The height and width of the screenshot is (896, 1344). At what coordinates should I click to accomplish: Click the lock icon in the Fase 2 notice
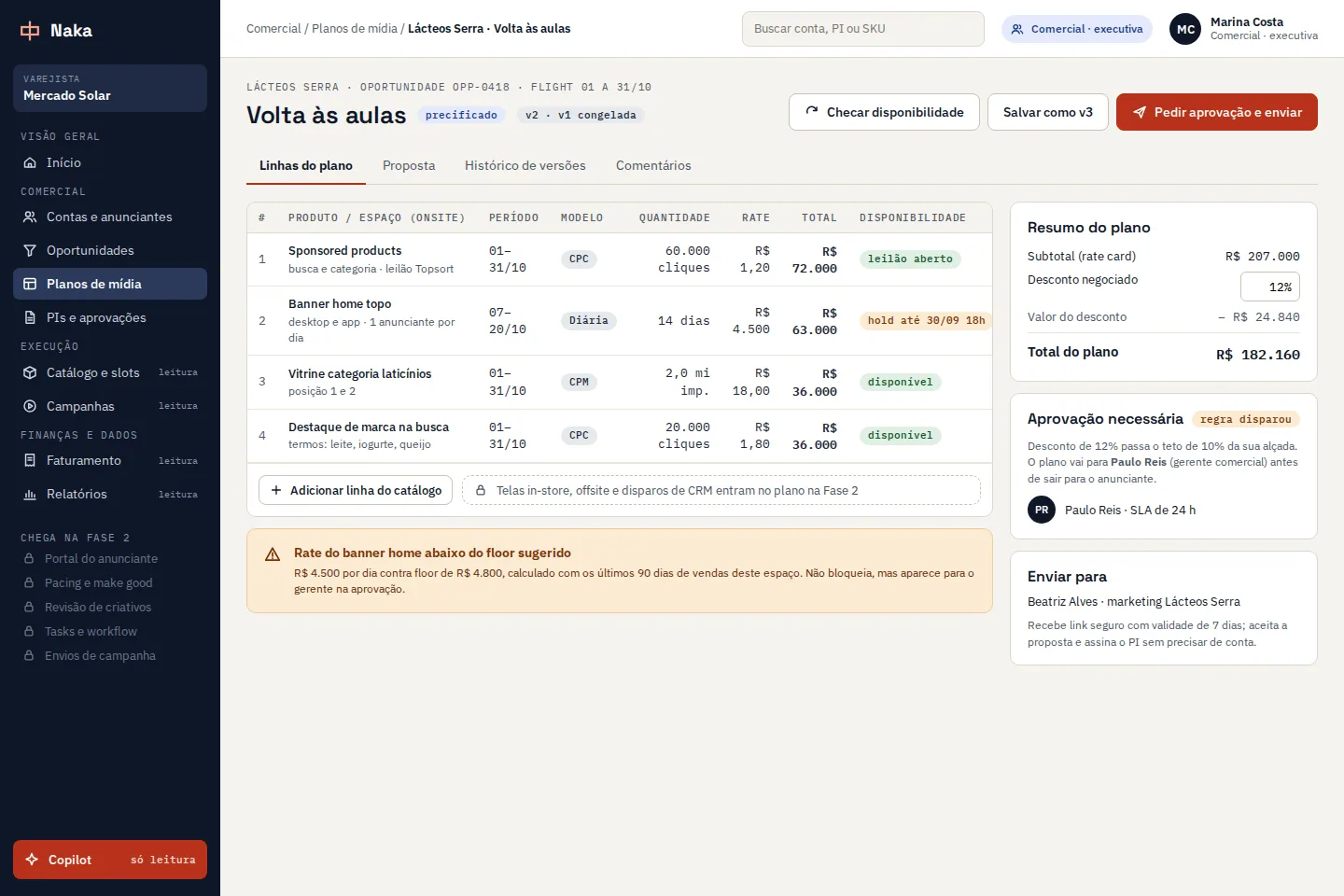coord(481,490)
